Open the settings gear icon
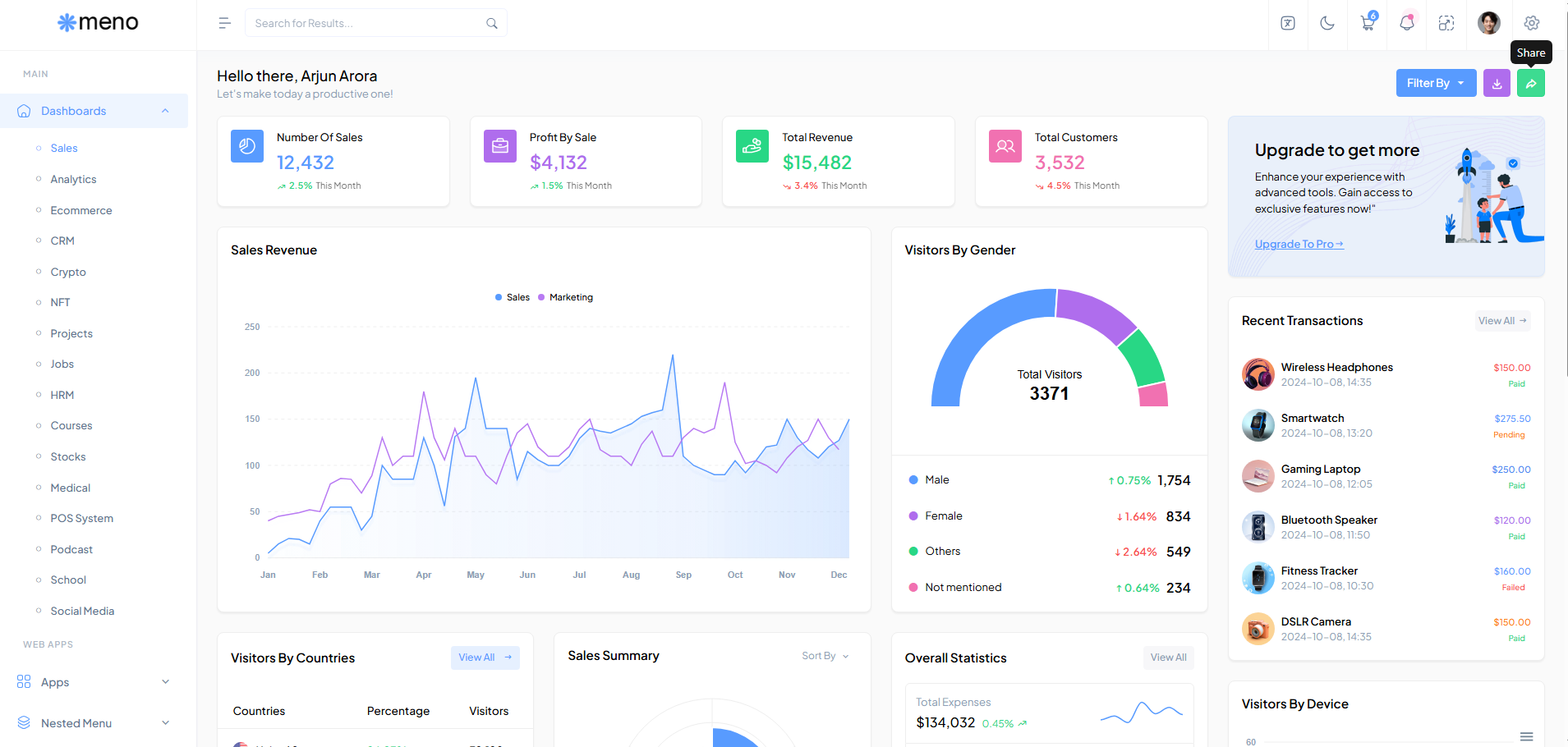 (1532, 23)
